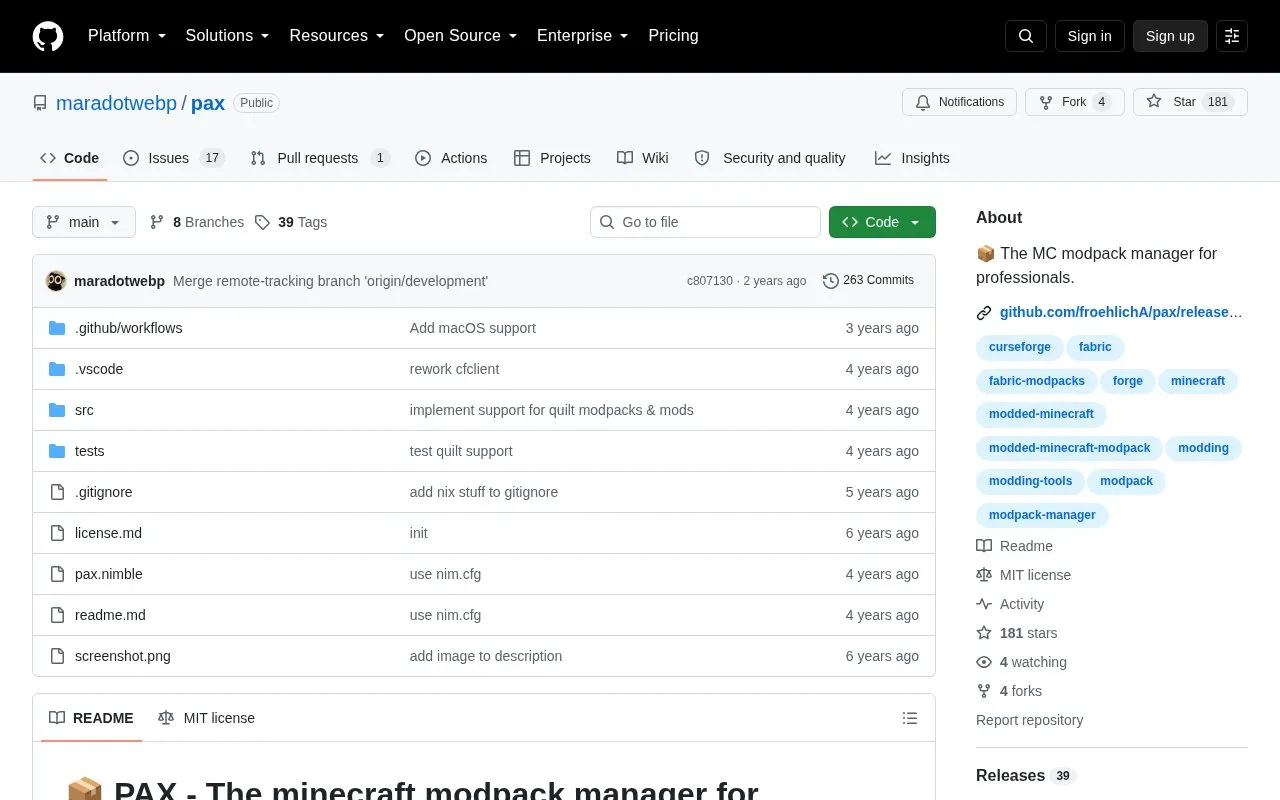Viewport: 1280px width, 800px height.
Task: Expand the Platform menu
Action: point(126,36)
